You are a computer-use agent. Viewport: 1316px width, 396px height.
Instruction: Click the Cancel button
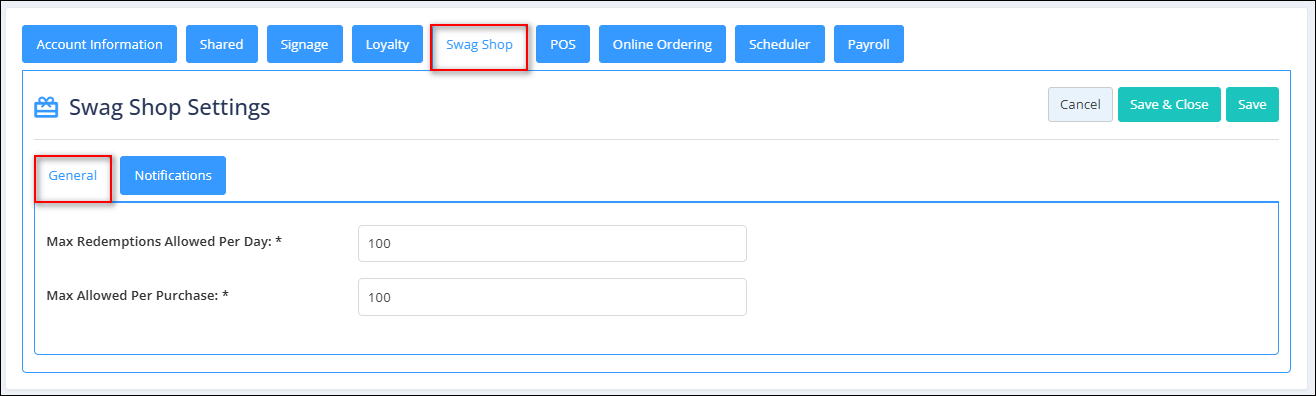(x=1080, y=104)
